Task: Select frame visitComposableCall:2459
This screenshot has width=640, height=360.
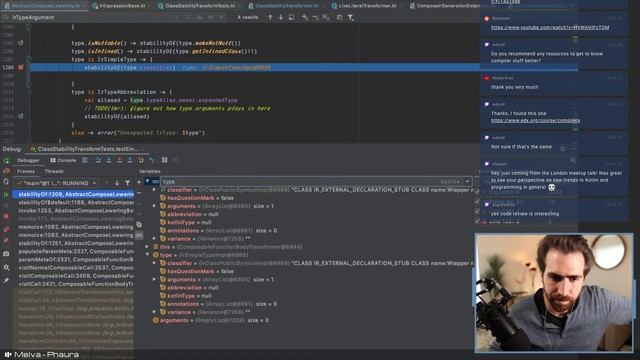Action: pos(73,276)
